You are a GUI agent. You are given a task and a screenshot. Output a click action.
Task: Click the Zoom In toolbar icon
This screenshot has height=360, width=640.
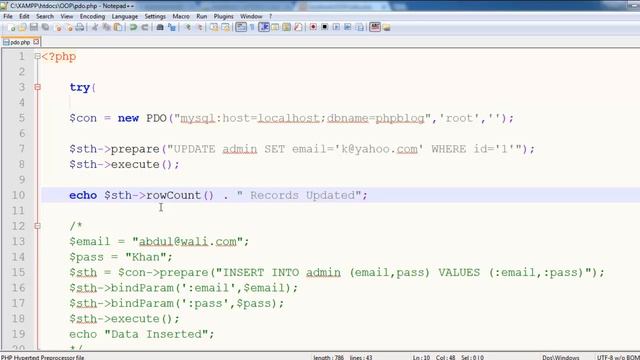tap(187, 27)
